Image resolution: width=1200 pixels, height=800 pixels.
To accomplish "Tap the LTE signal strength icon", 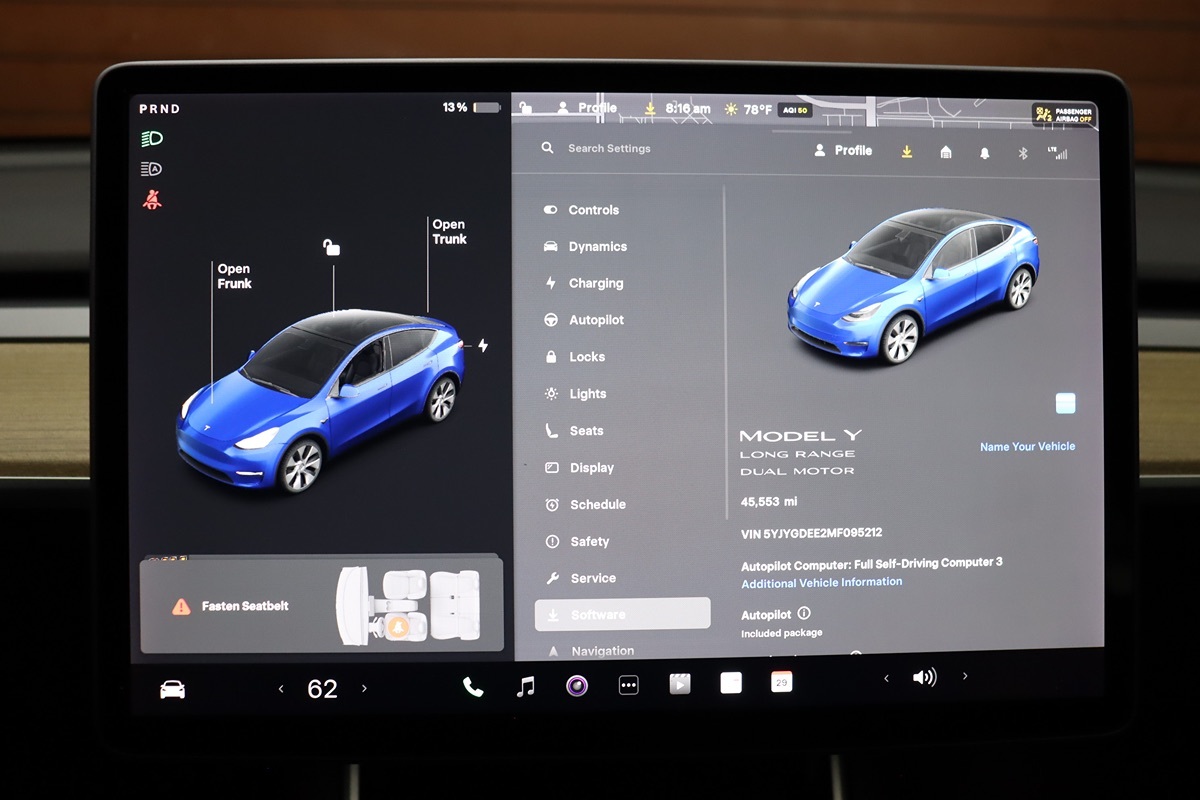I will click(x=1057, y=152).
